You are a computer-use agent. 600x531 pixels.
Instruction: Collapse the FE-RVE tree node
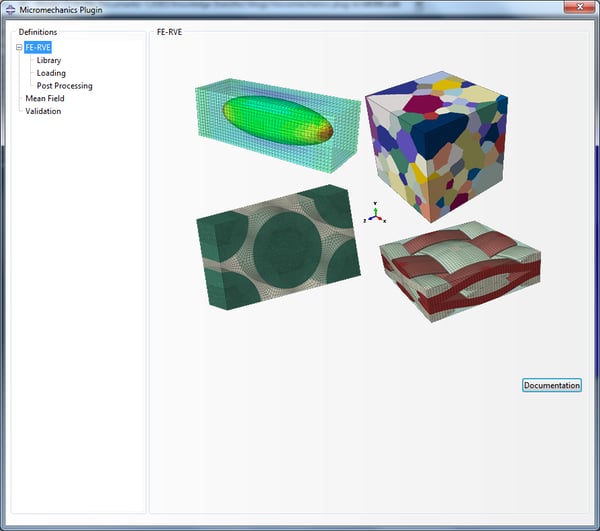pos(19,47)
